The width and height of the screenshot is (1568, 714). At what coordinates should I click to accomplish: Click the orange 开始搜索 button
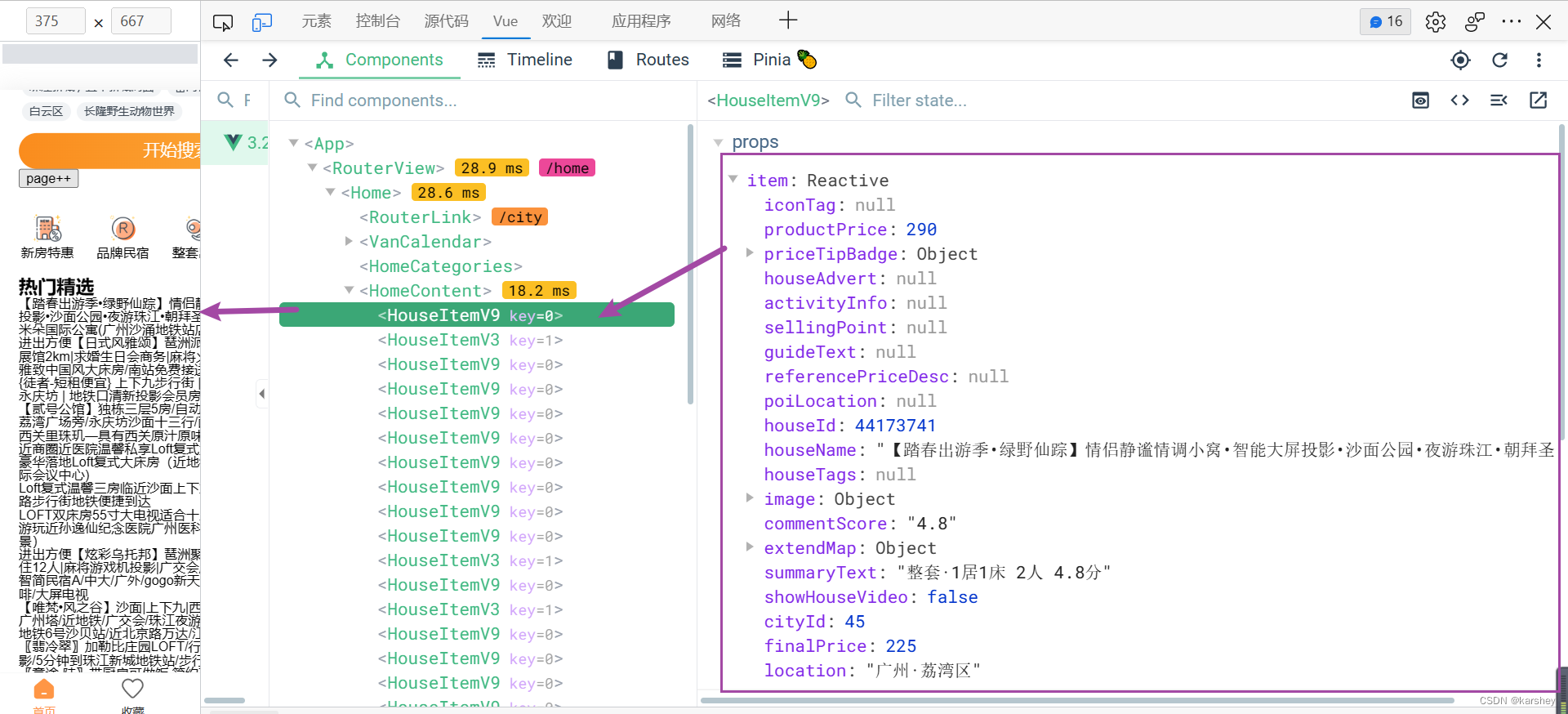pyautogui.click(x=109, y=150)
